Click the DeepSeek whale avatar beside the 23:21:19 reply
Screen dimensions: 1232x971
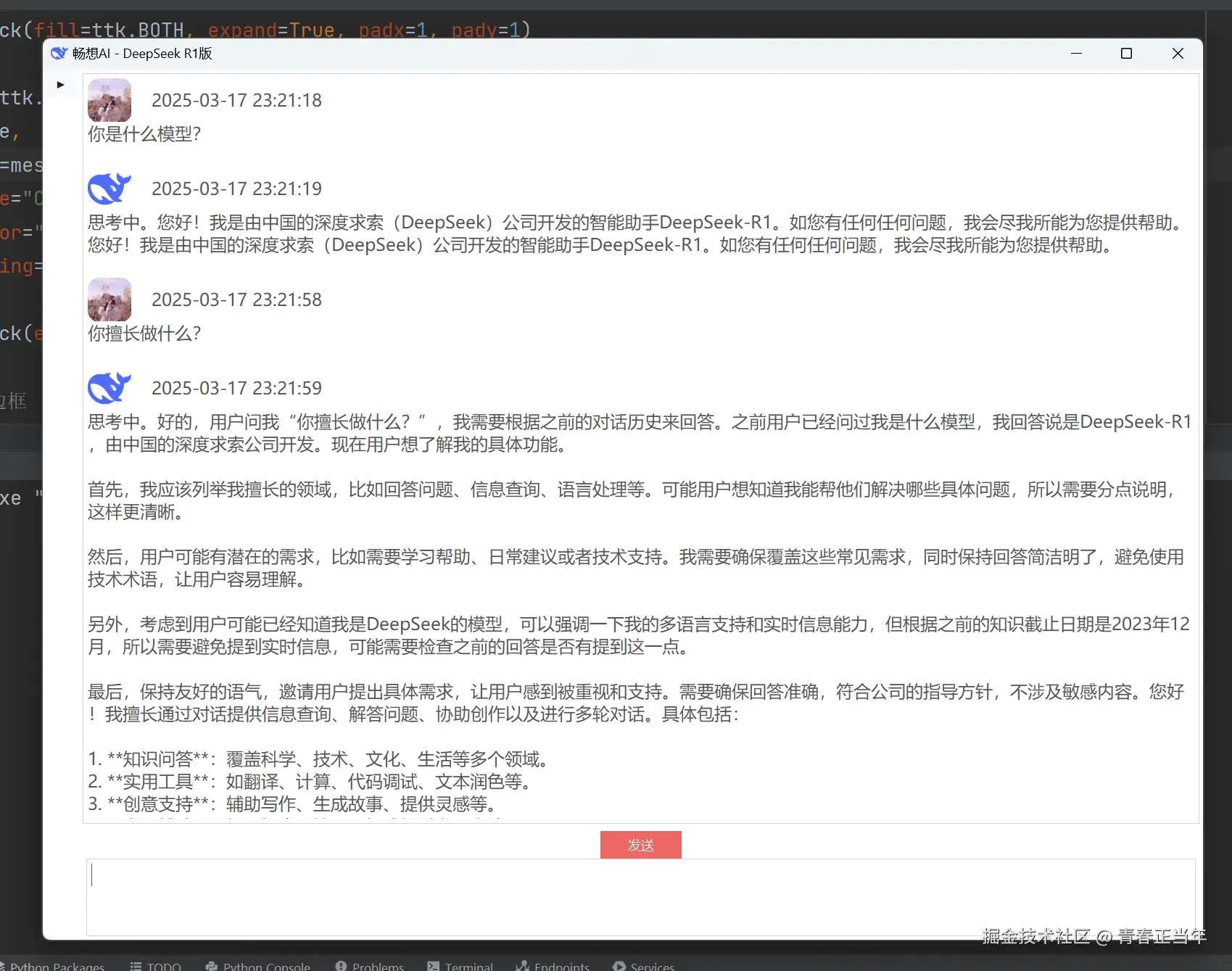[109, 188]
